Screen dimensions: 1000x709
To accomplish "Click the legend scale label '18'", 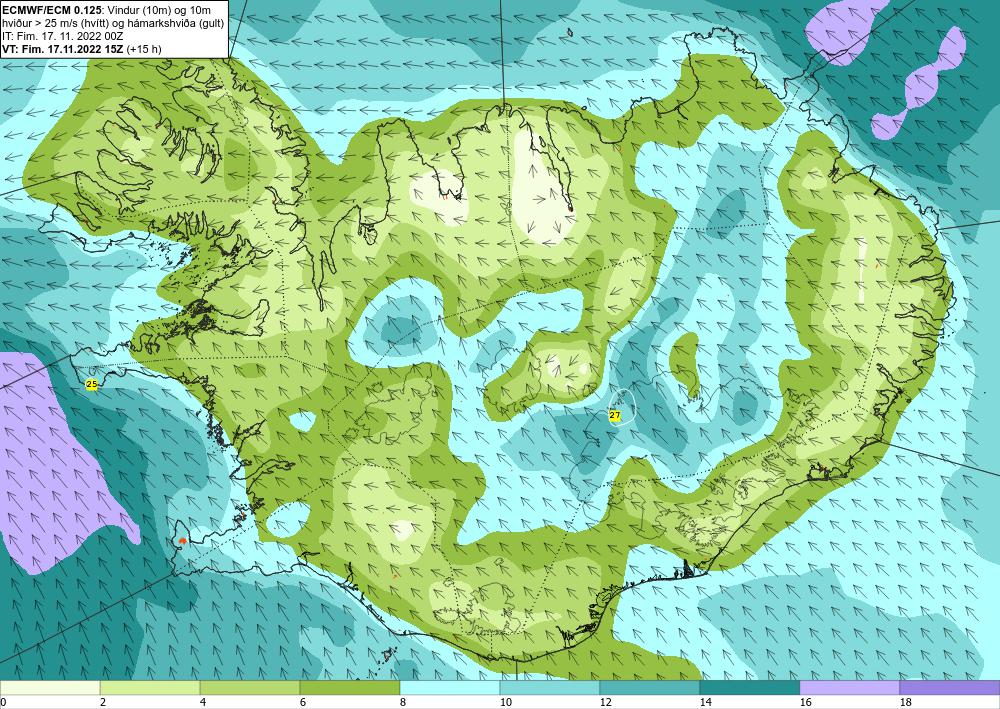I will [x=906, y=702].
